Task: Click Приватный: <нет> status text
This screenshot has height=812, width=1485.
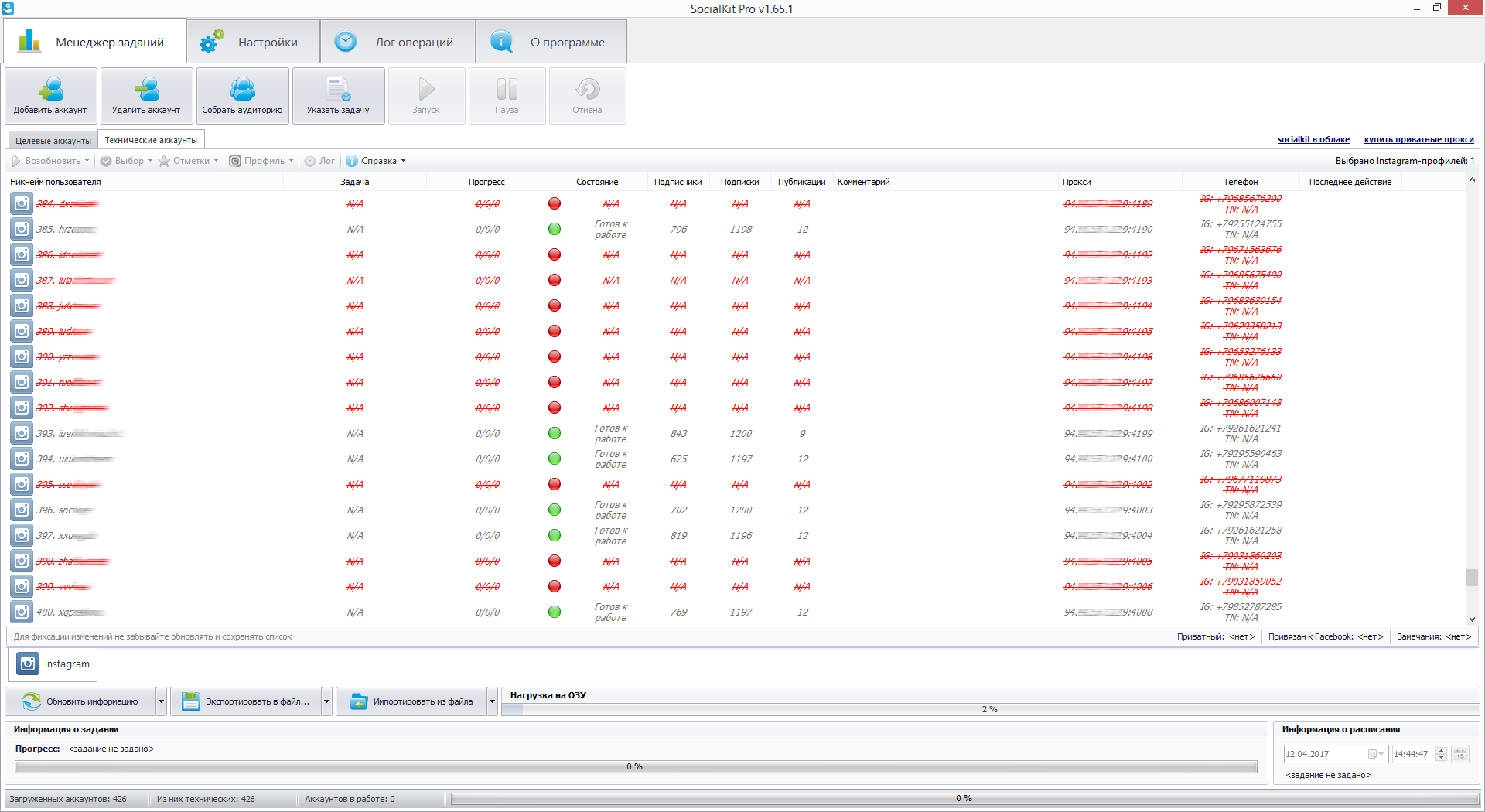Action: coord(1216,637)
